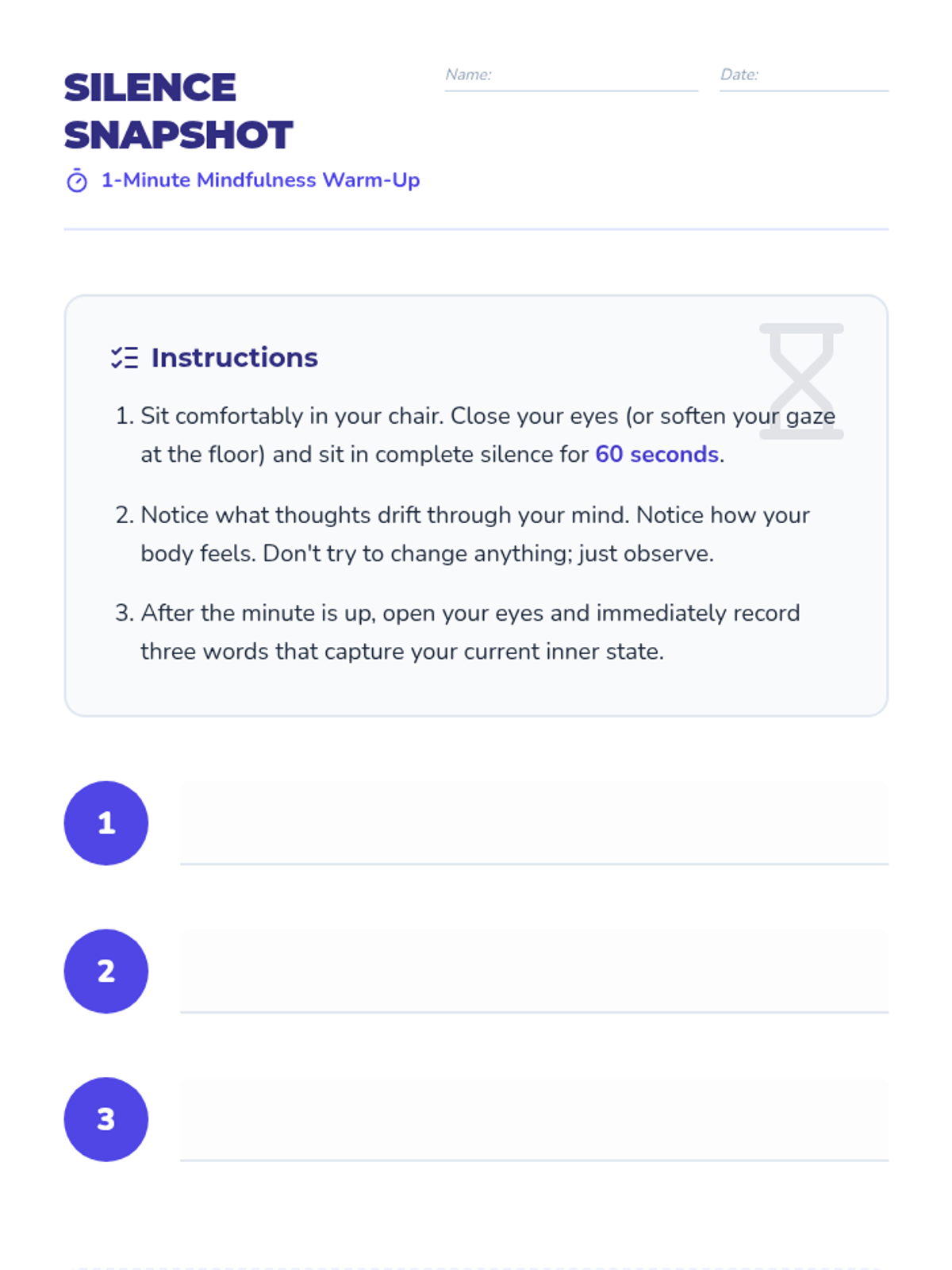Click the purple number 1 circle
Screen dimensions: 952x1270
[x=106, y=823]
